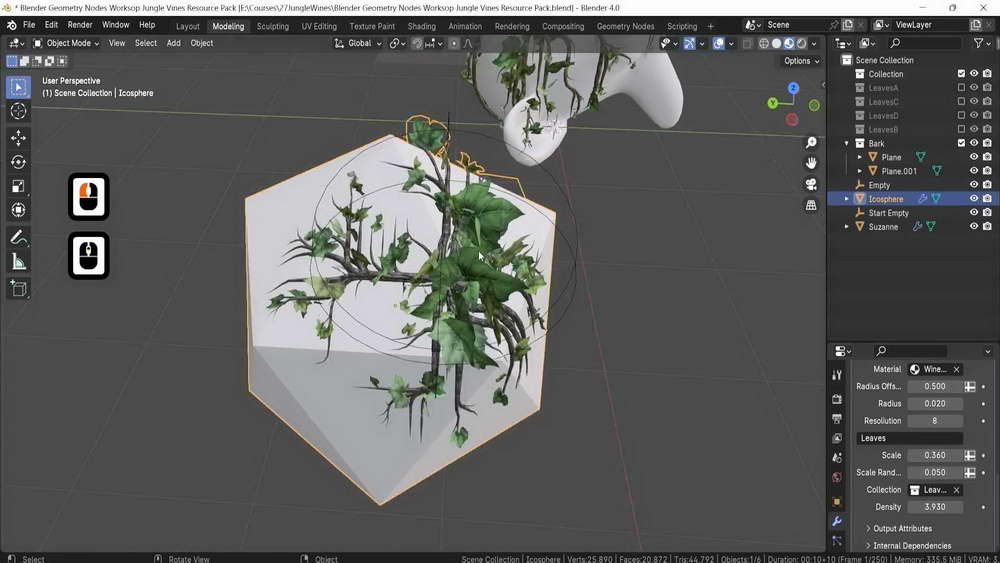Image resolution: width=1000 pixels, height=563 pixels.
Task: Select the Measure tool
Action: tap(18, 261)
